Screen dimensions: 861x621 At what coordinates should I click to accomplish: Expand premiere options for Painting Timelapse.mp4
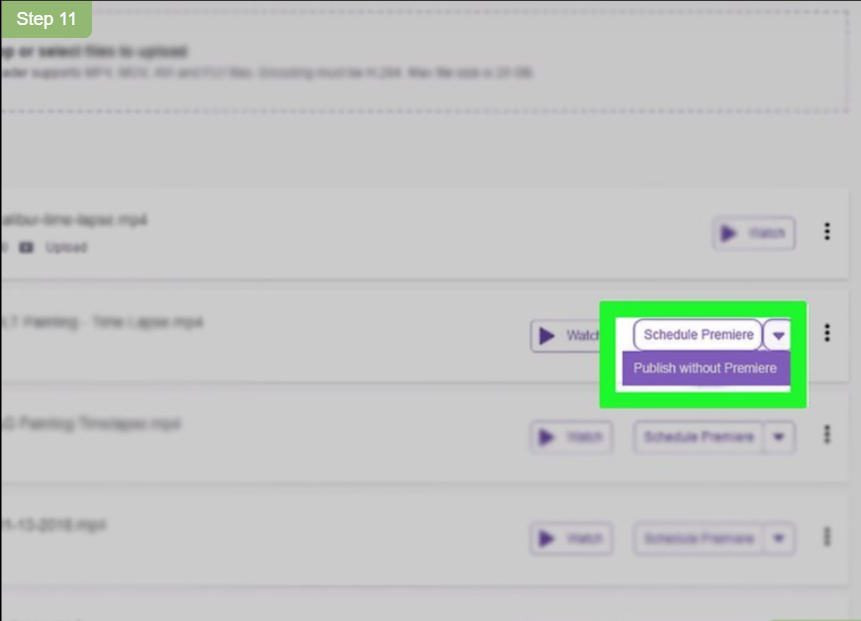(x=779, y=437)
